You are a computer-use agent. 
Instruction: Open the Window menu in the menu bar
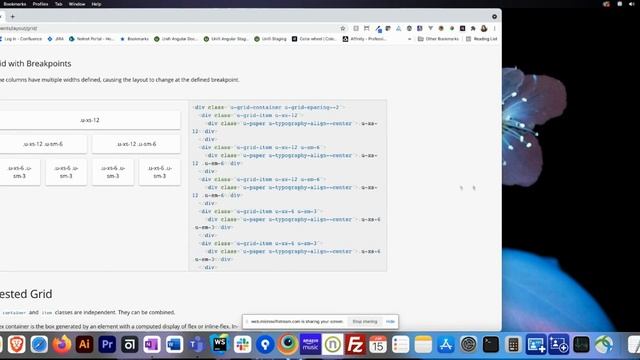pyautogui.click(x=77, y=4)
